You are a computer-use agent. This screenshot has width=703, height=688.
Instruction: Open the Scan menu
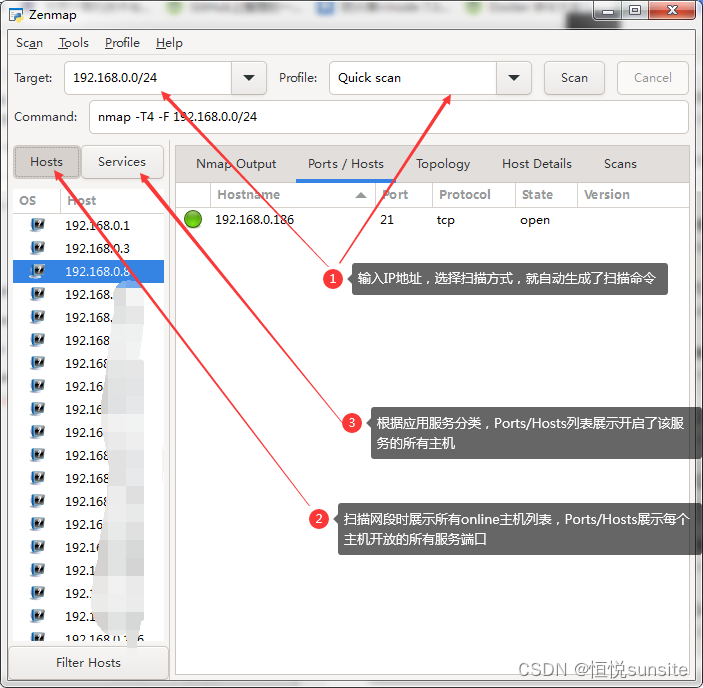click(x=30, y=43)
